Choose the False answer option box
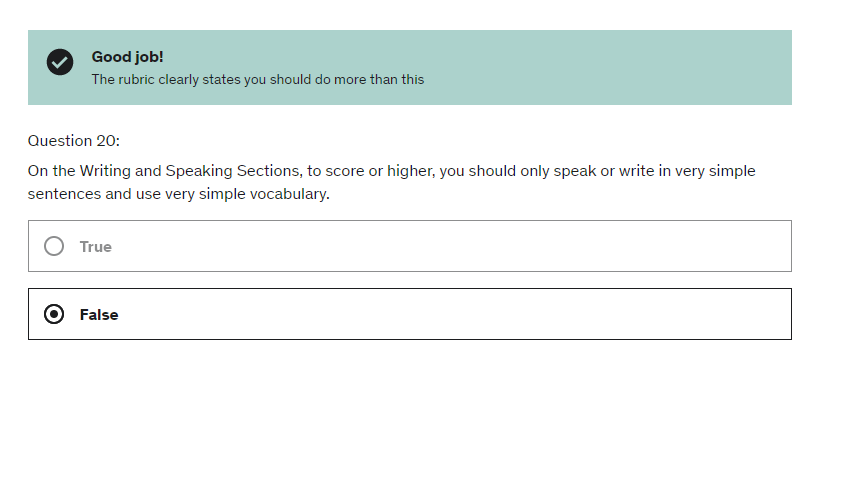This screenshot has width=842, height=491. (x=409, y=314)
